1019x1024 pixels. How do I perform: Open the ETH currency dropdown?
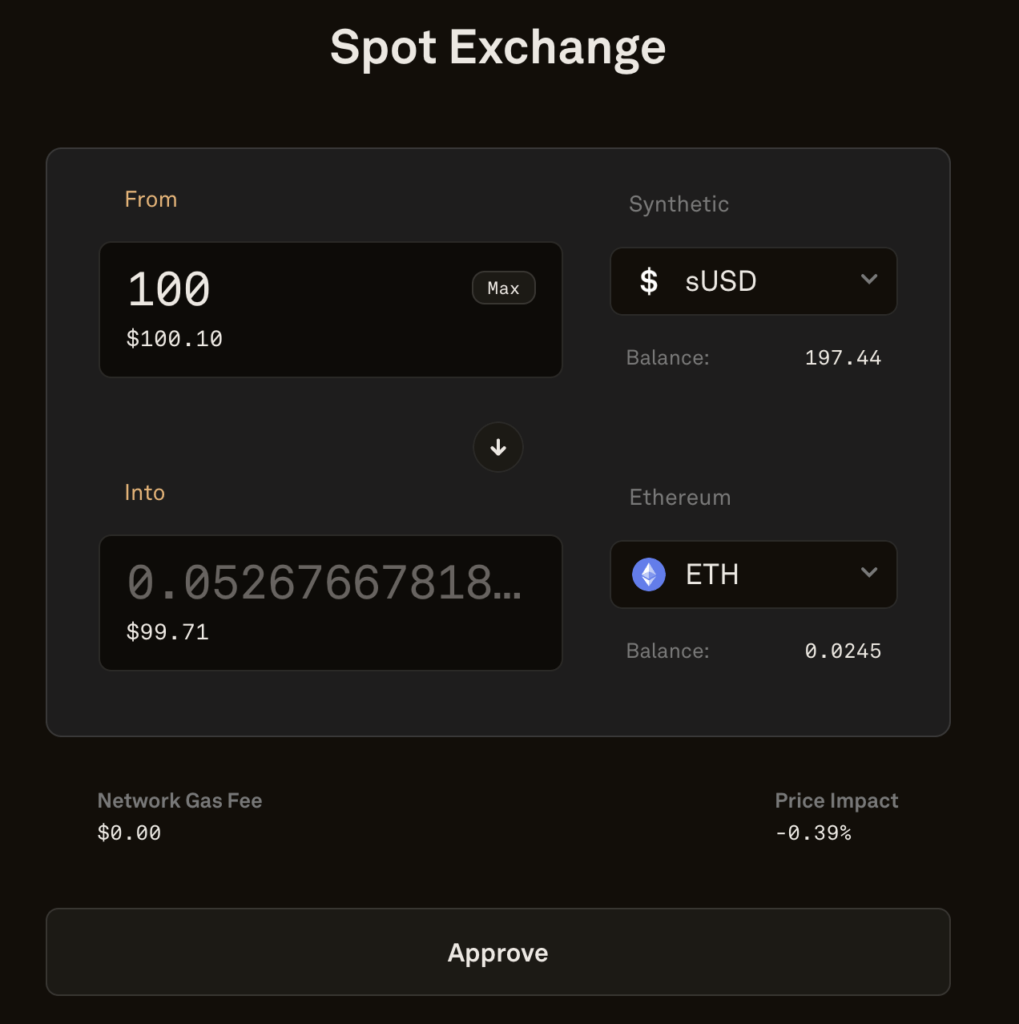(753, 575)
